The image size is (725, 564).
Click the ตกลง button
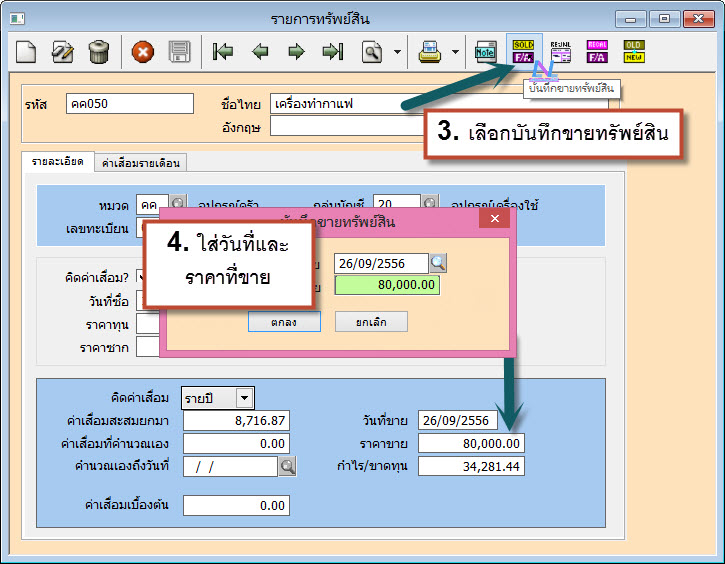[284, 322]
